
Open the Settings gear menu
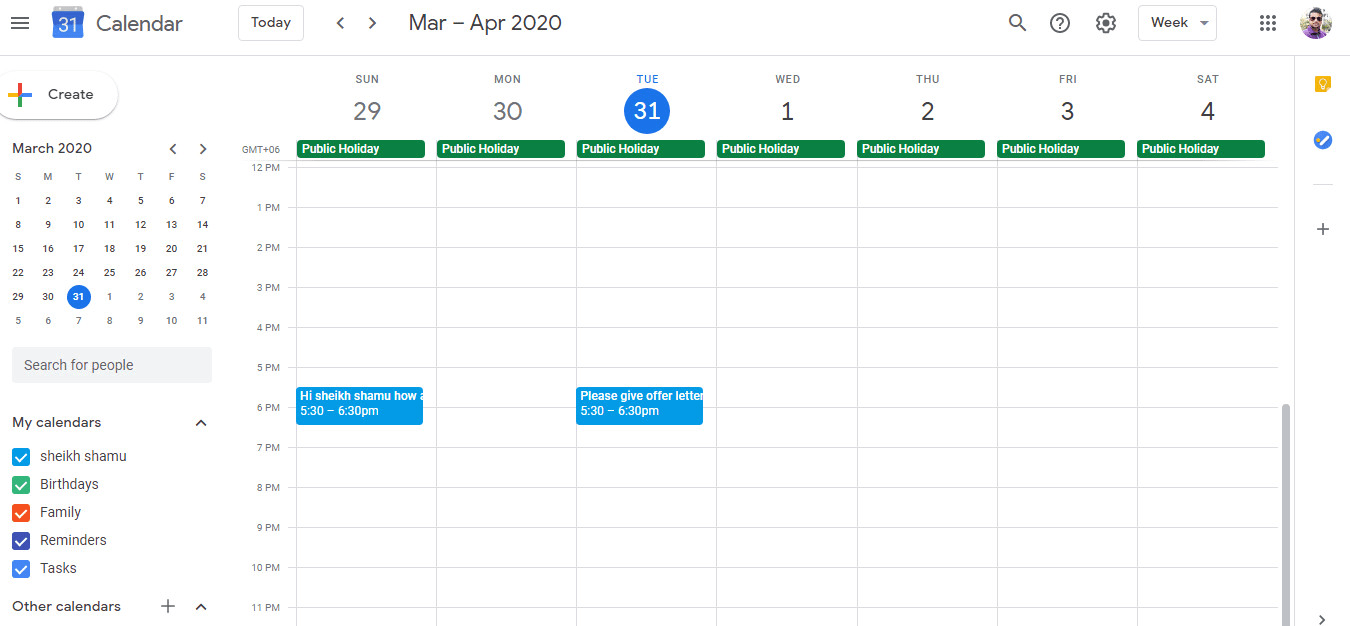[x=1106, y=22]
